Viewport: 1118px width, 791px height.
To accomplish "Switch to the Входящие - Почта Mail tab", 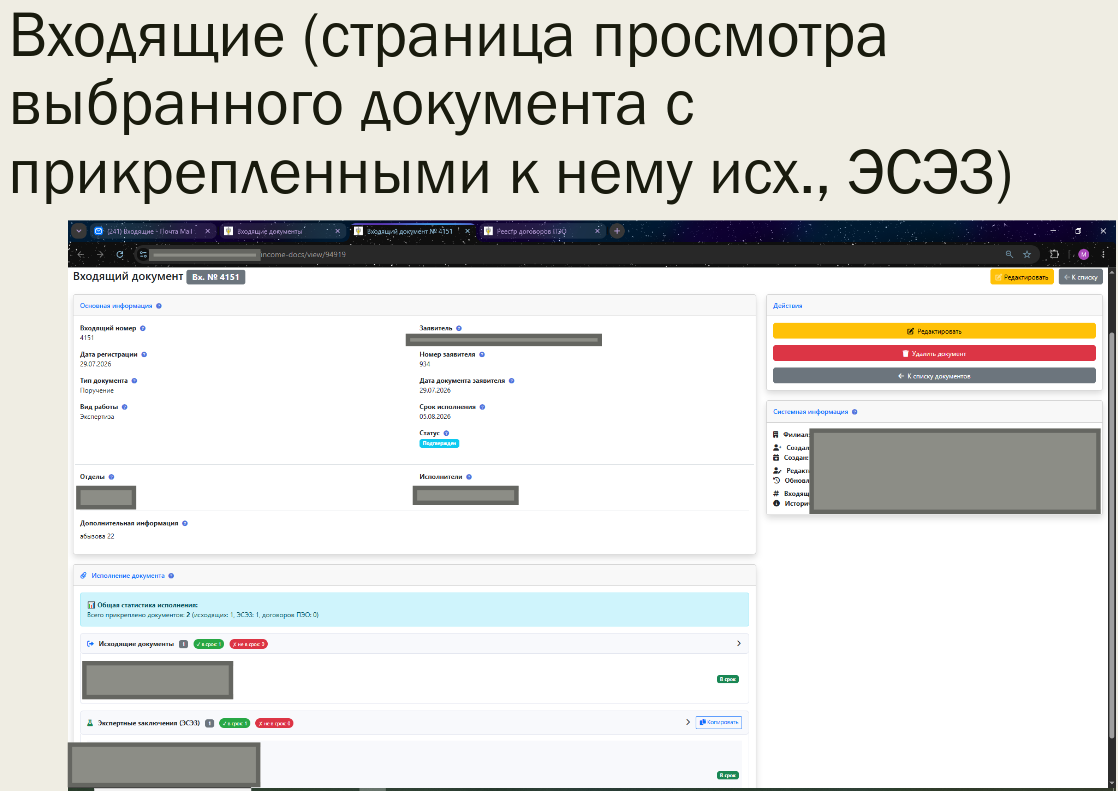I will pos(150,231).
